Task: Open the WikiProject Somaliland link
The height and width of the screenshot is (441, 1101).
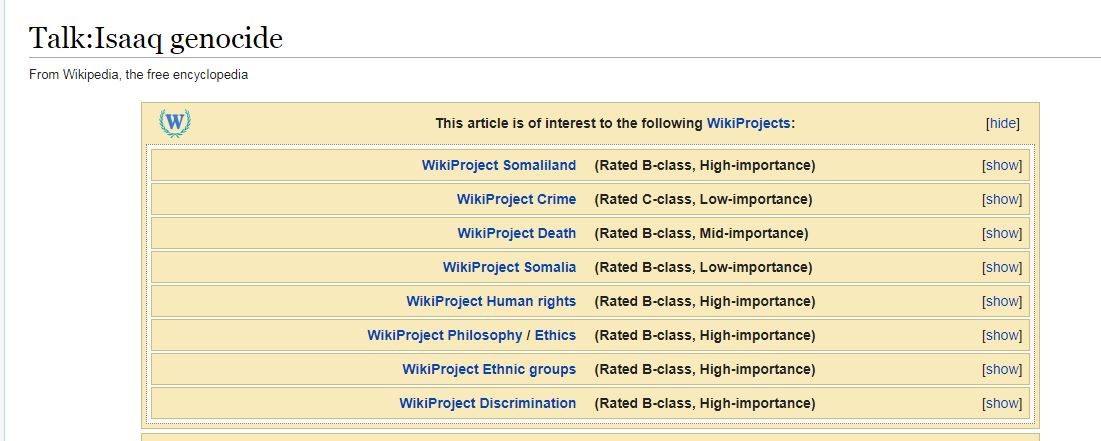Action: [499, 166]
